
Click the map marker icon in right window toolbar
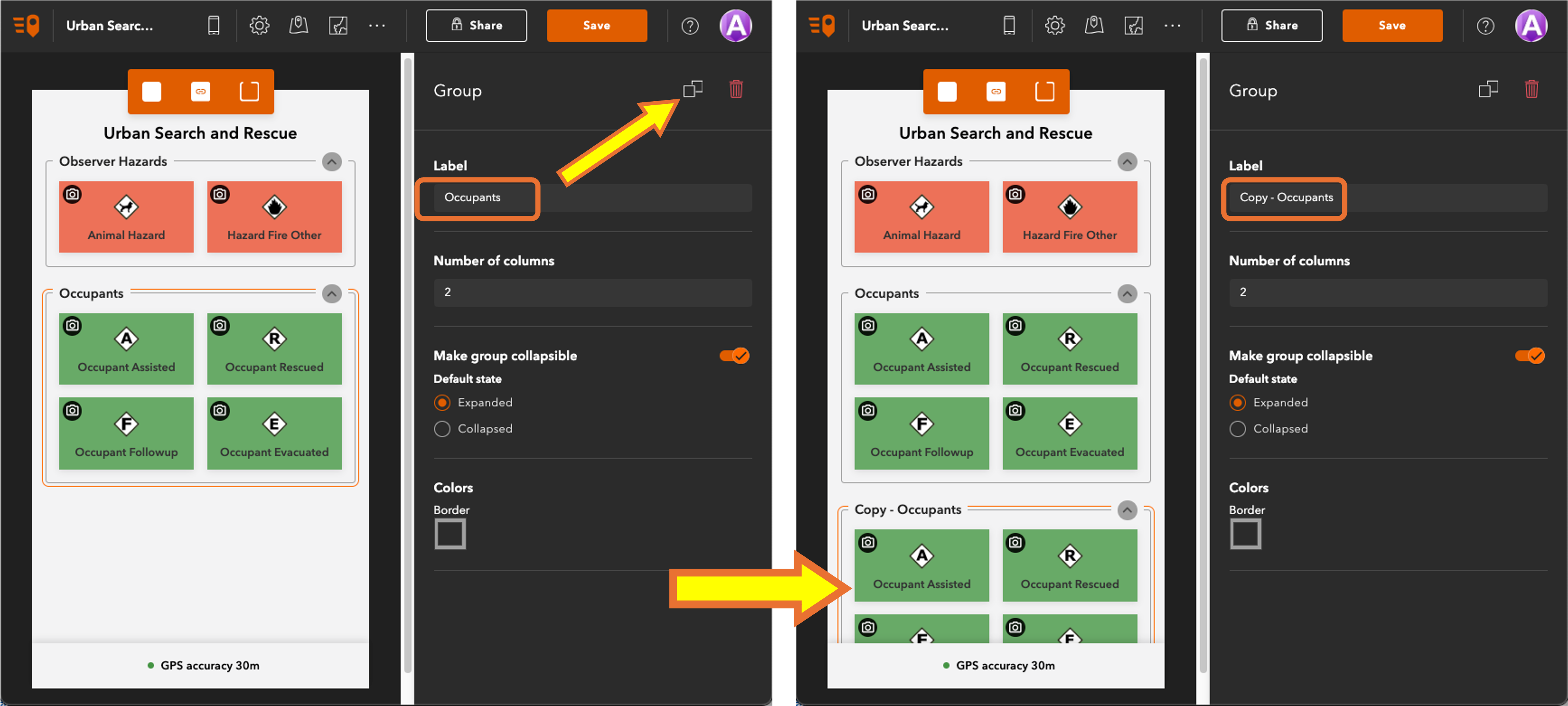coord(1094,26)
